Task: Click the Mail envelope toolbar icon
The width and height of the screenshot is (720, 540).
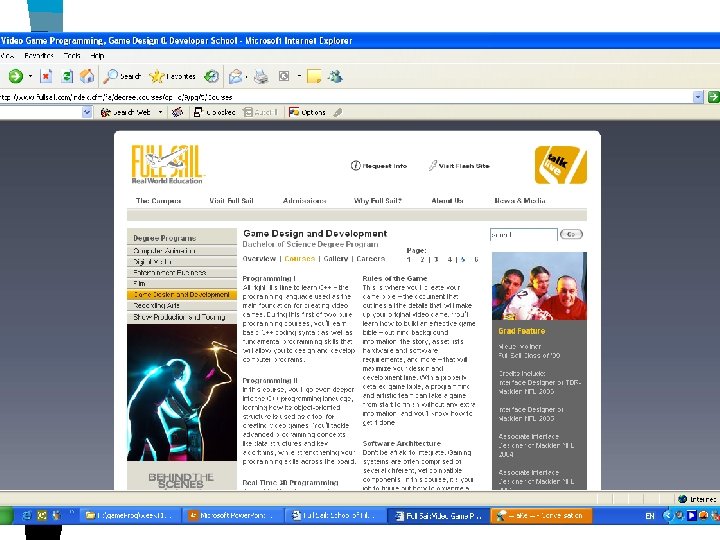Action: (235, 76)
